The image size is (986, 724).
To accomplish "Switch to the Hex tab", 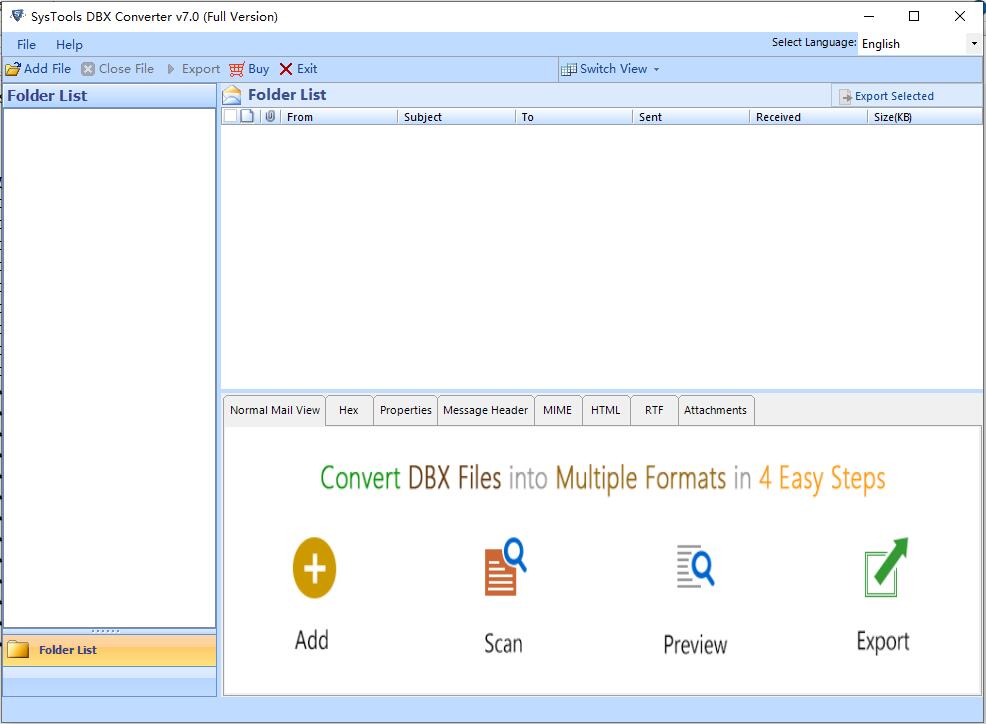I will [x=349, y=410].
